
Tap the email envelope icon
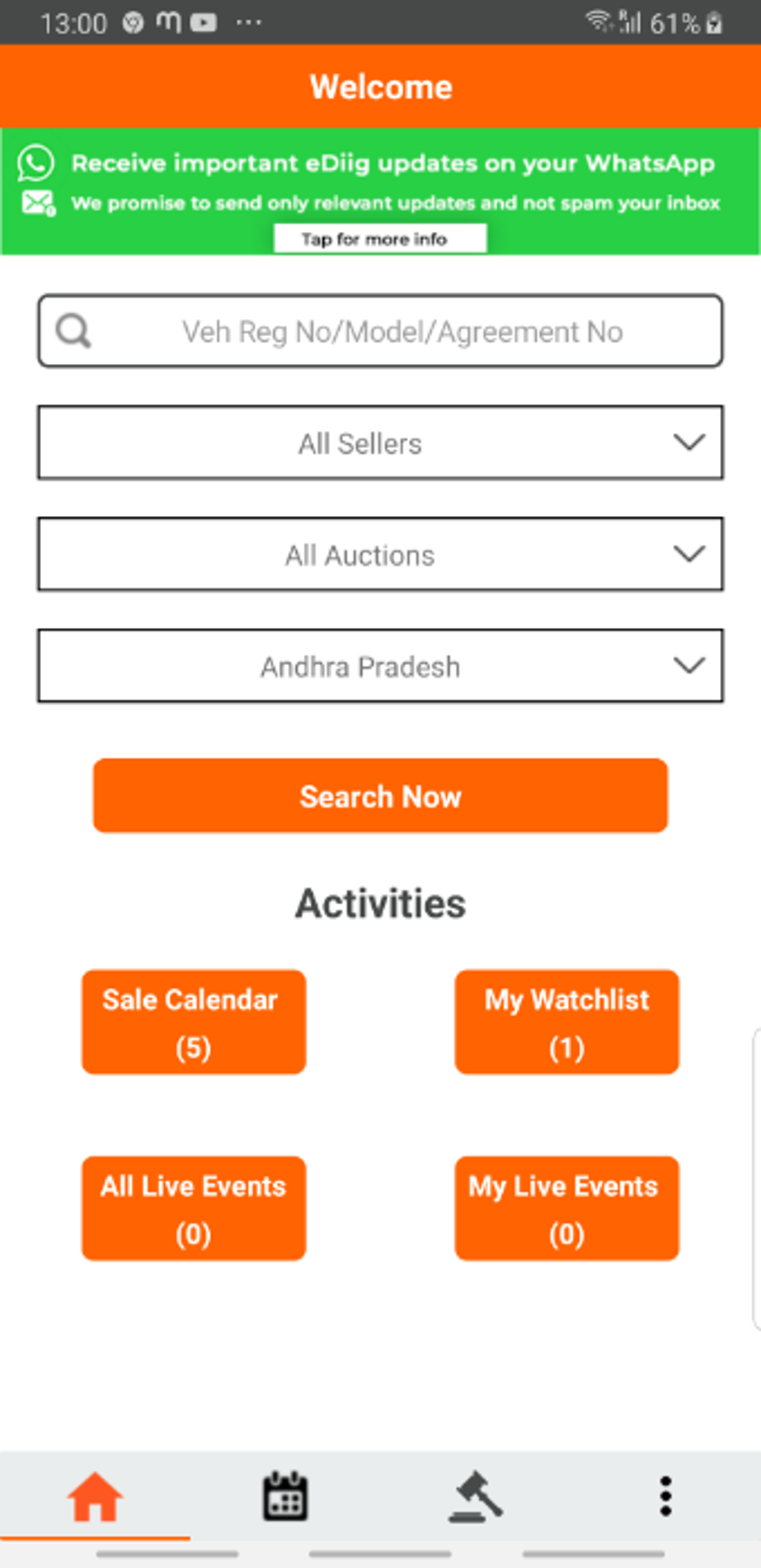pos(38,203)
